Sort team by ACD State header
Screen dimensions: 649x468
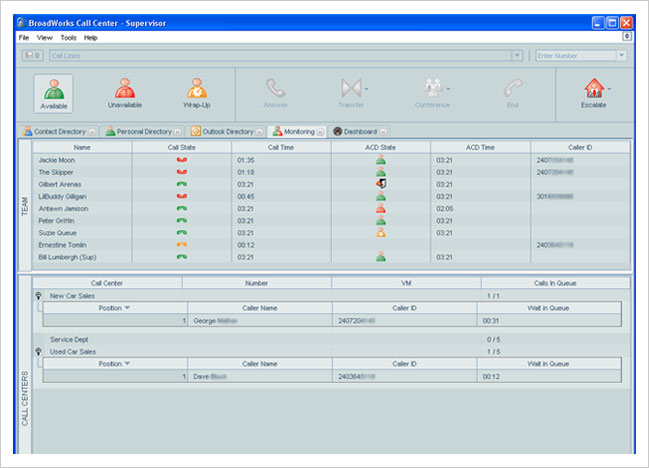tap(380, 147)
